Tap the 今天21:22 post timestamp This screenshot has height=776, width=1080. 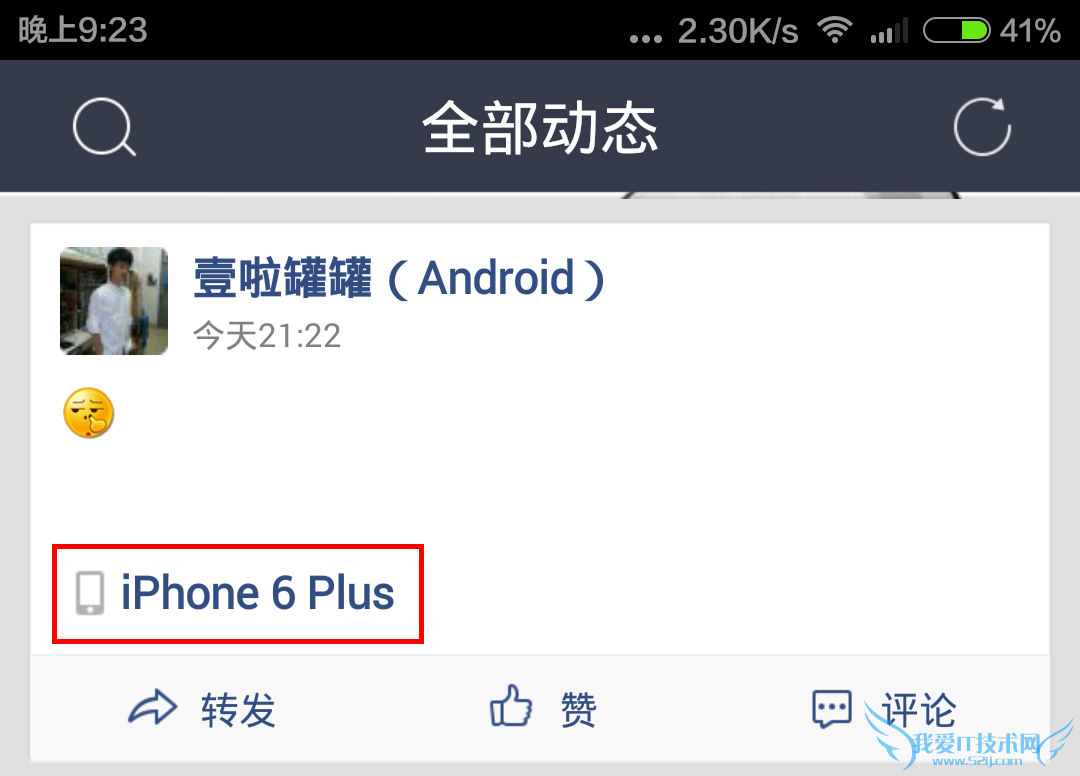point(267,336)
